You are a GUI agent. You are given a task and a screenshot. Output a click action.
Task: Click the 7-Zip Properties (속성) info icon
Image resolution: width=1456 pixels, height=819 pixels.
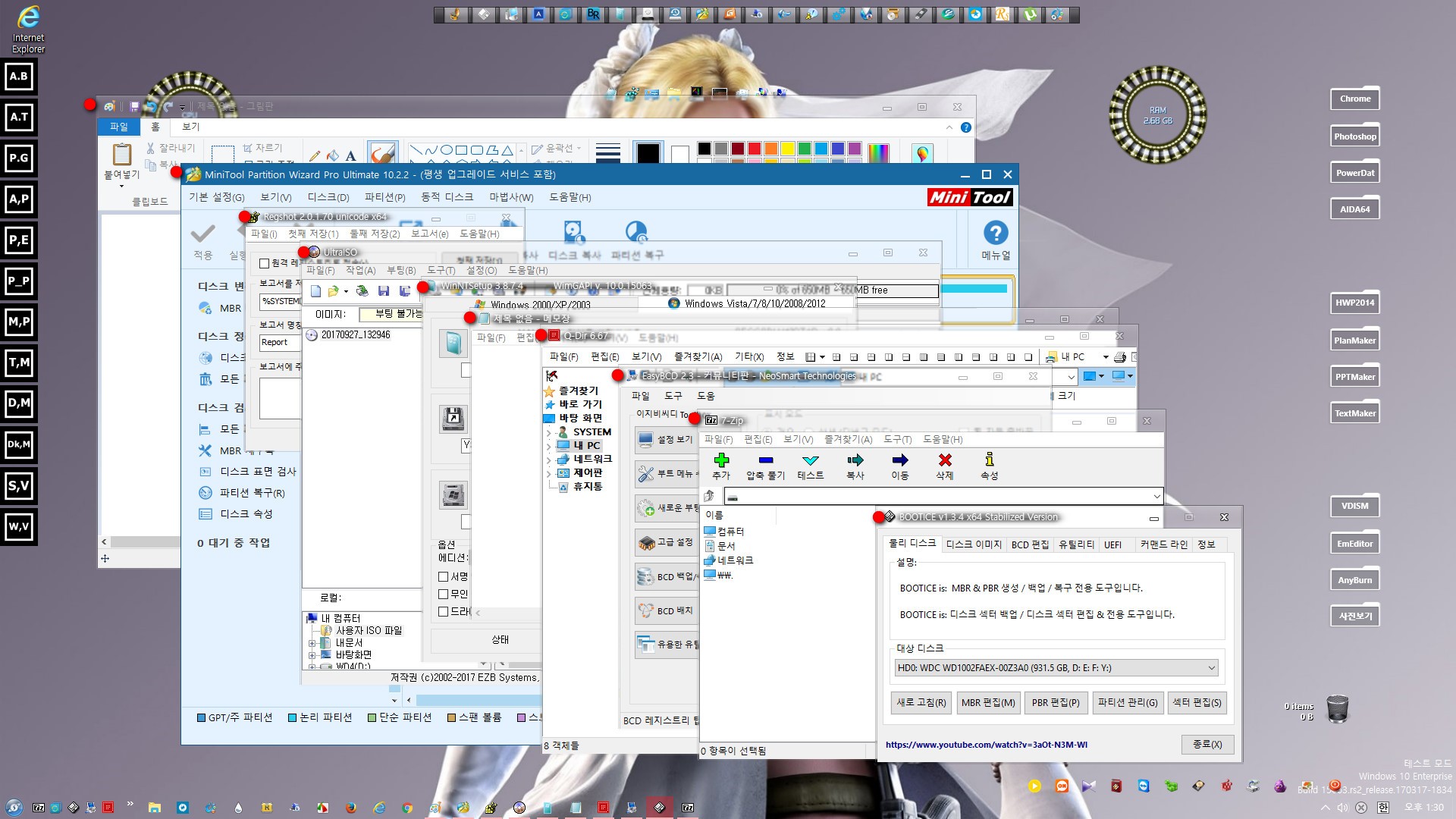(x=990, y=460)
